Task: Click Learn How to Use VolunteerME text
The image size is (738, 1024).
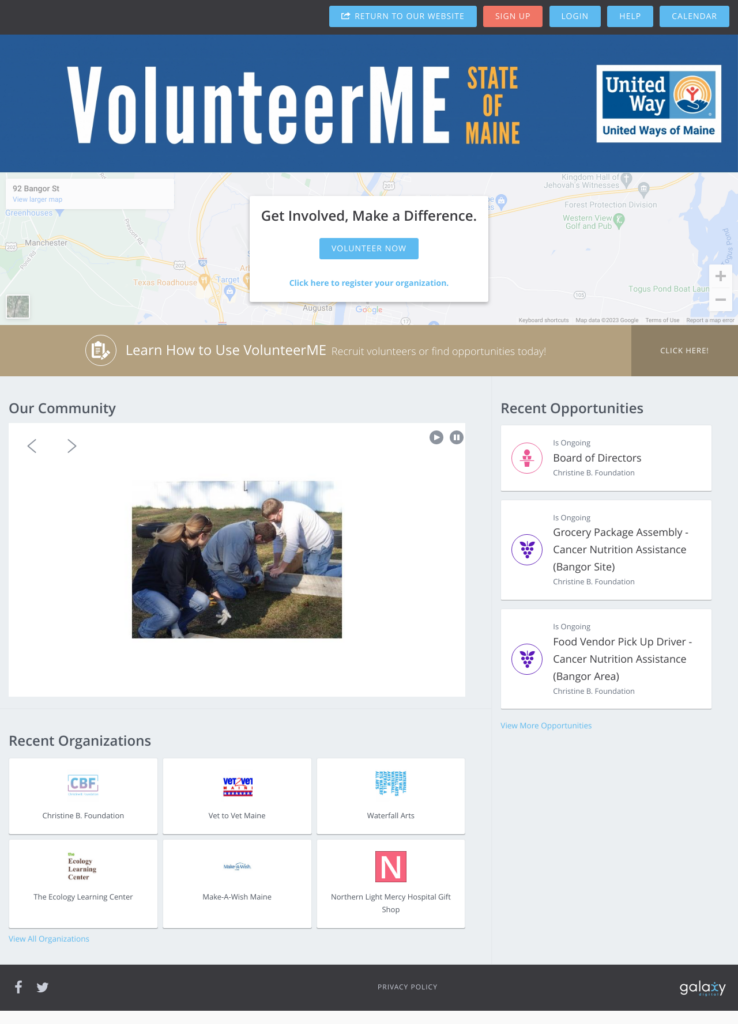Action: [225, 350]
